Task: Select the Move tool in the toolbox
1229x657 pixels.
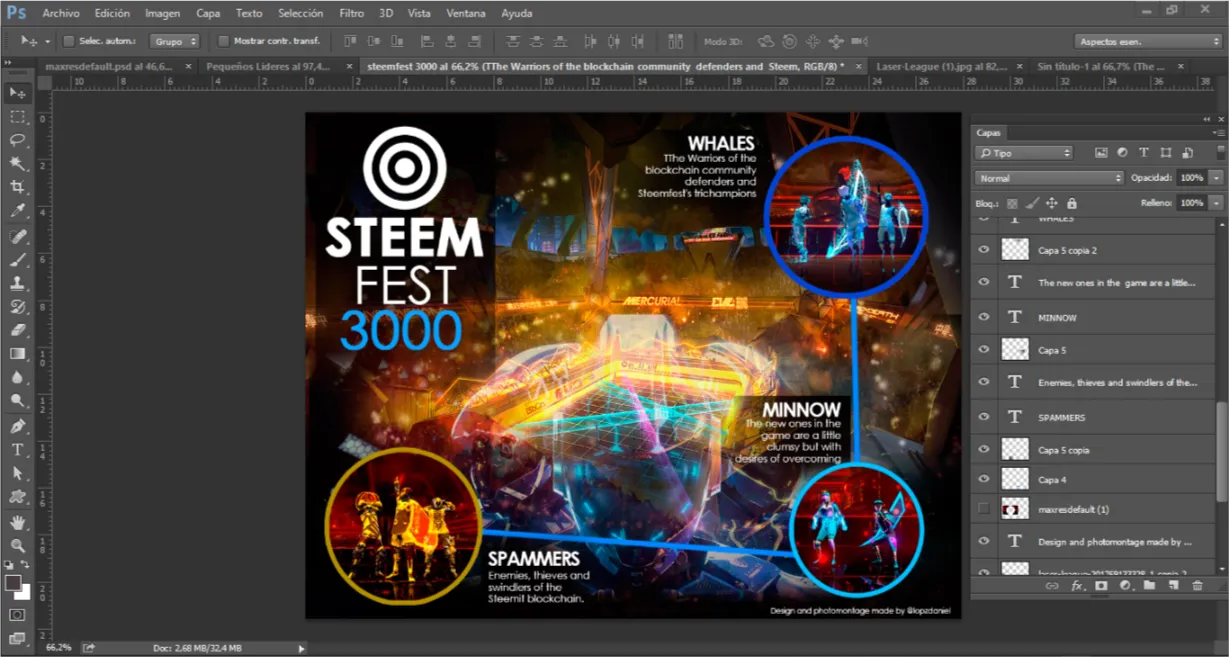Action: click(17, 93)
